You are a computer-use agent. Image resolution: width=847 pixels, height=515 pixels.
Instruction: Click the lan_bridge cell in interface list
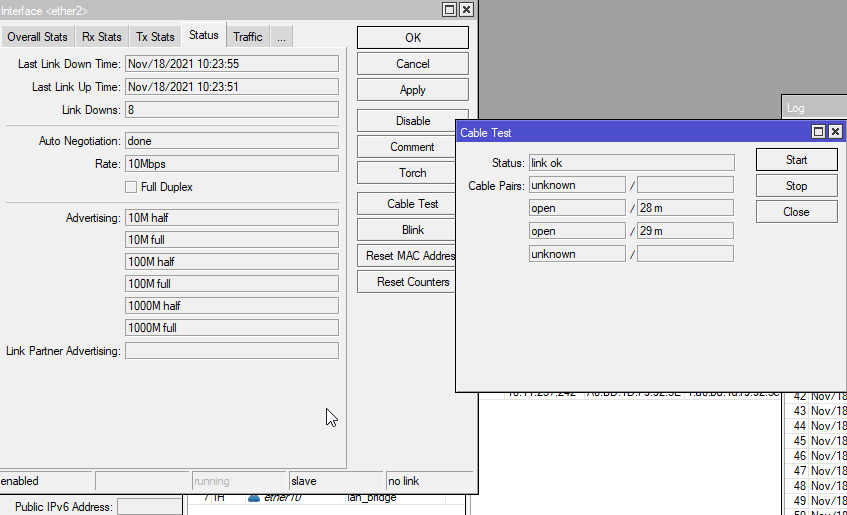click(x=394, y=498)
